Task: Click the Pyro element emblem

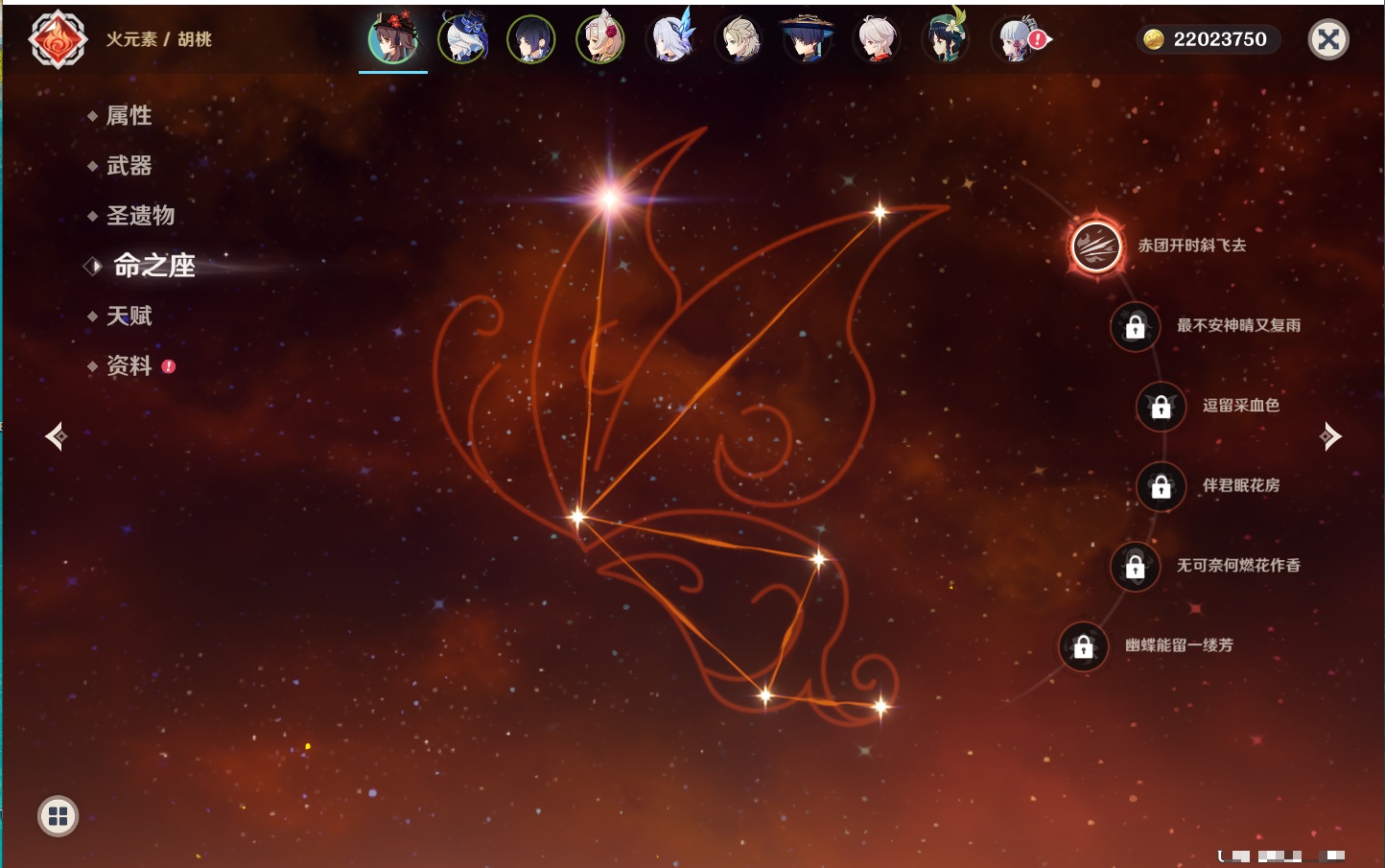Action: 58,39
